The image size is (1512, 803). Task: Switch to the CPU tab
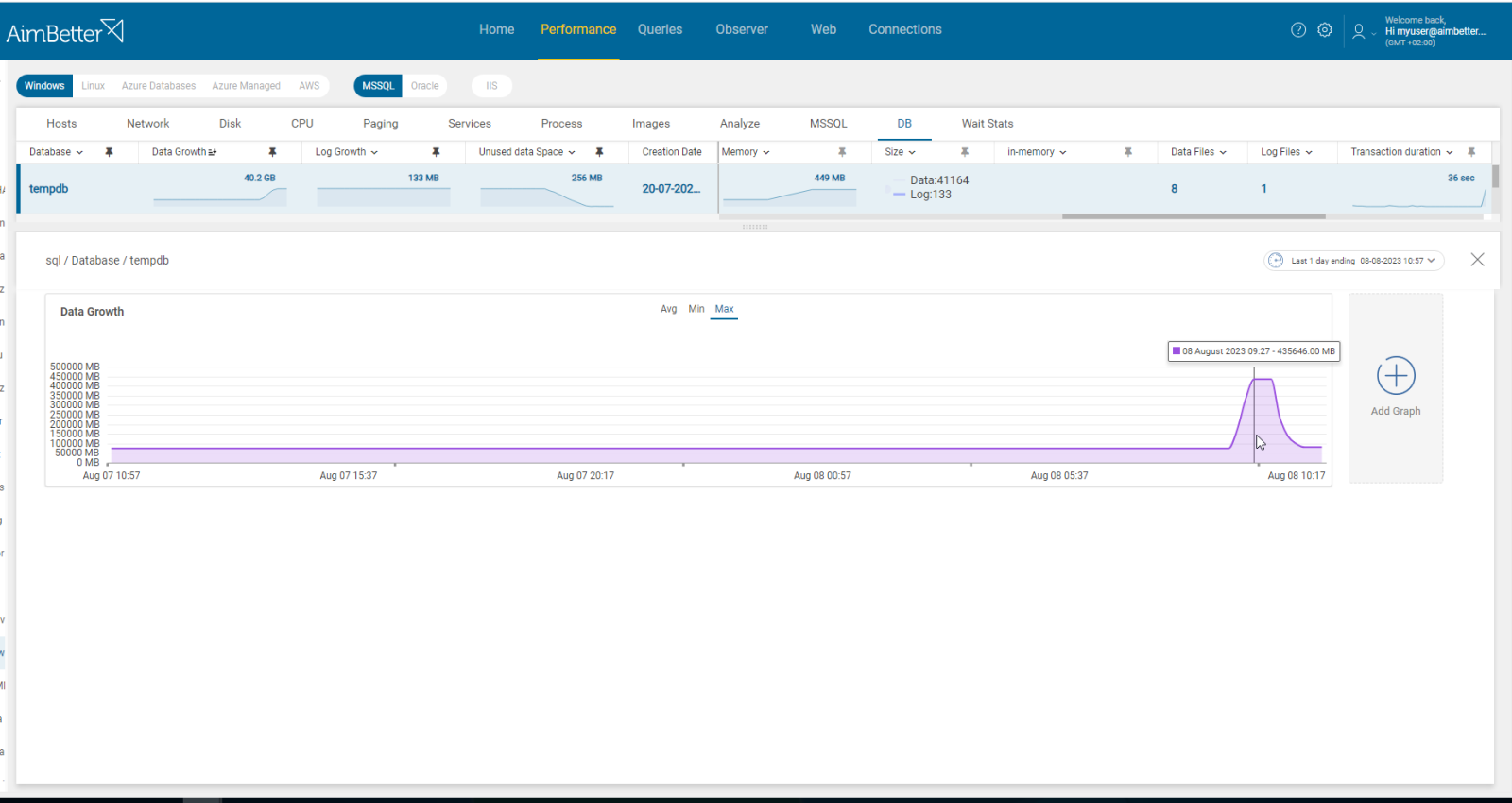point(302,124)
